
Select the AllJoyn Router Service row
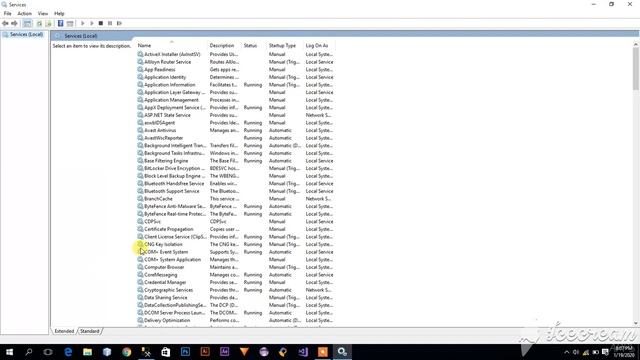point(236,62)
